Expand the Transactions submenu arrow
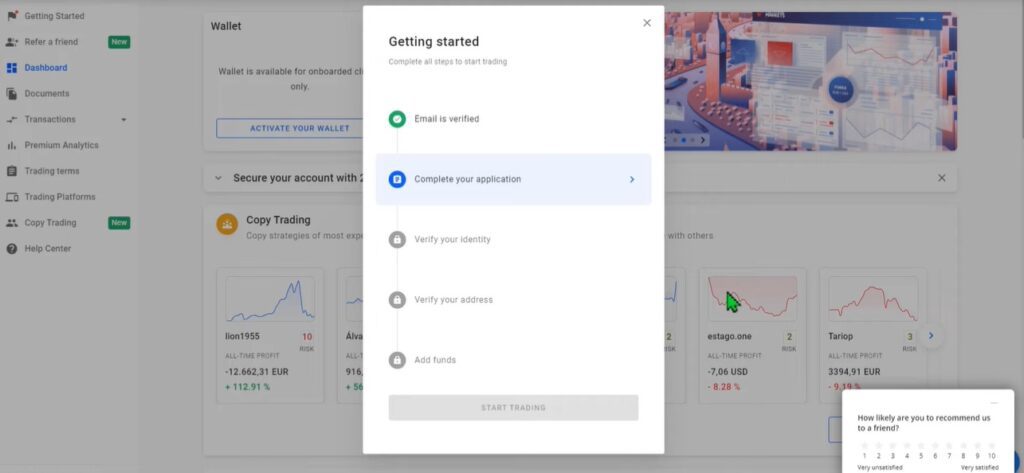 point(124,120)
